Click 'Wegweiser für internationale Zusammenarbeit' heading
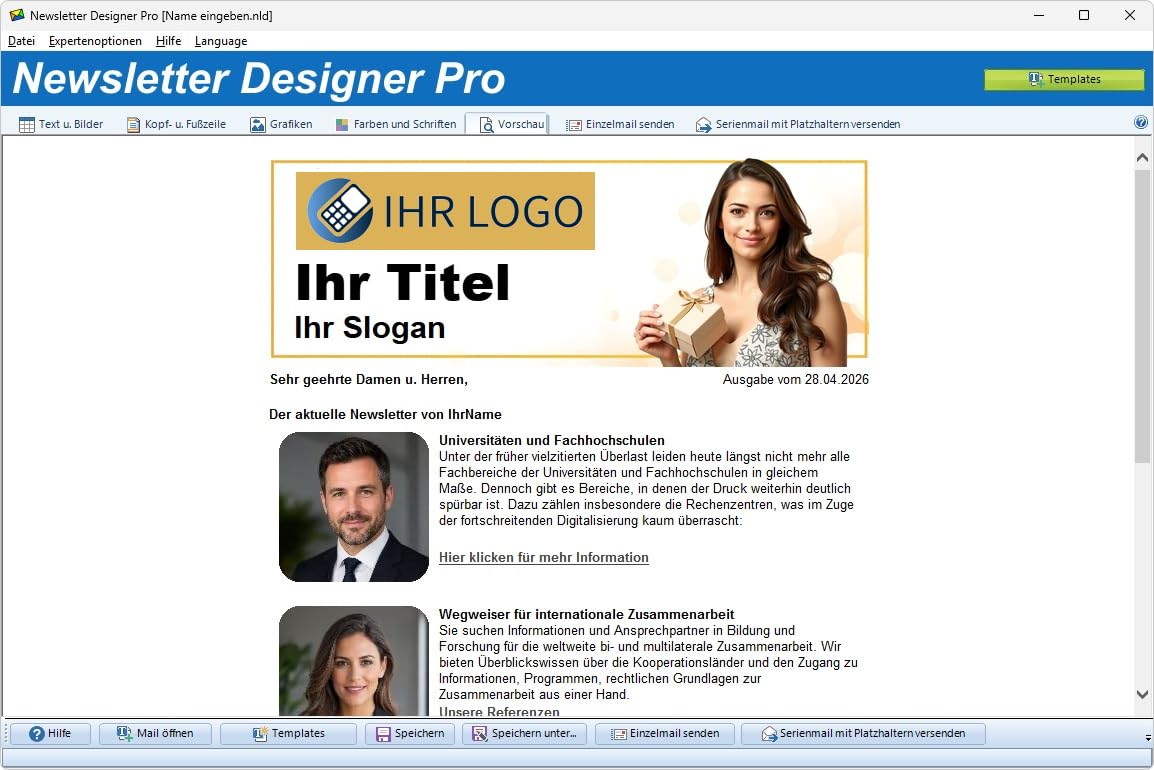 pos(587,614)
